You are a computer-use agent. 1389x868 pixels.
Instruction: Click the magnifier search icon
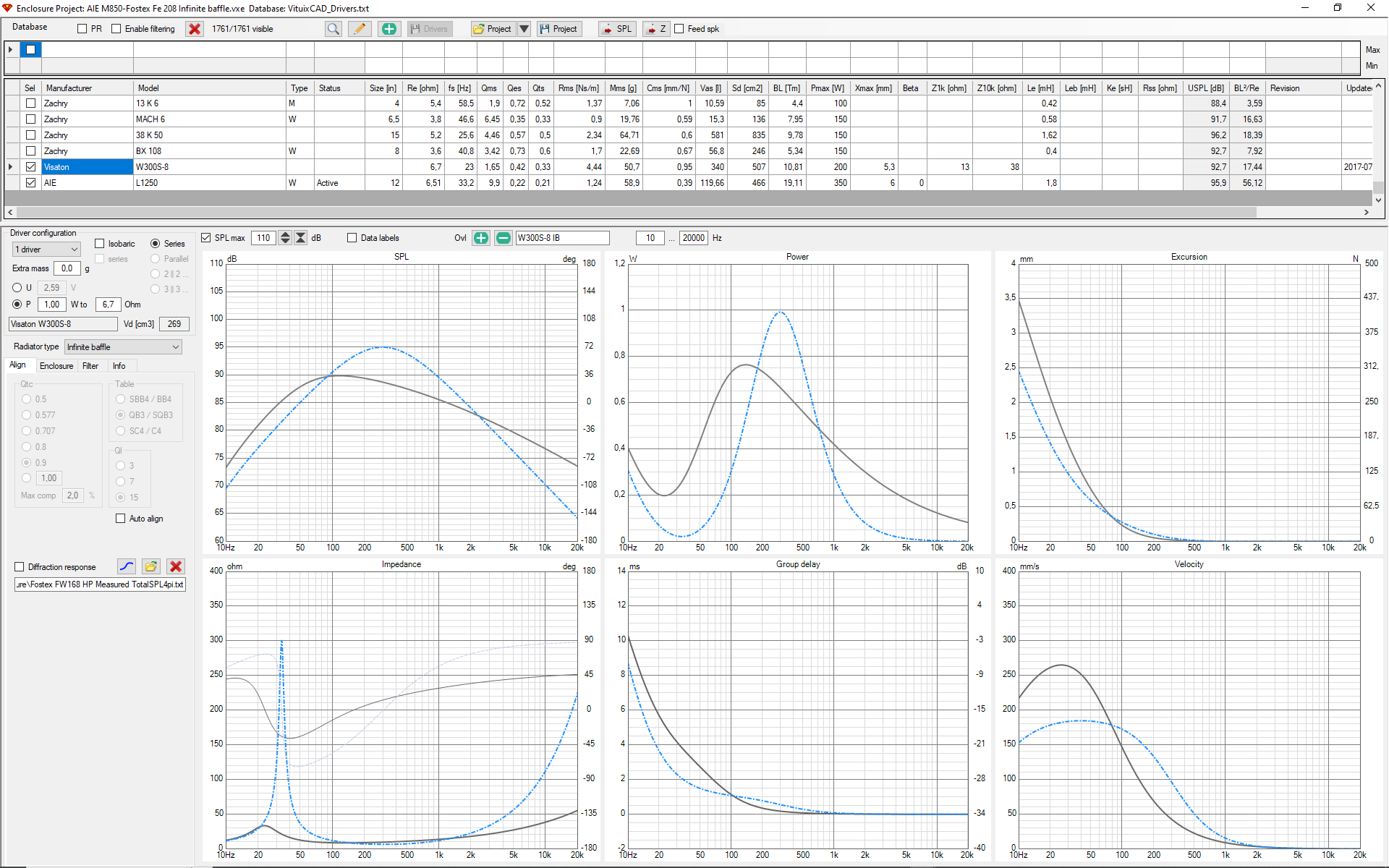(x=333, y=29)
